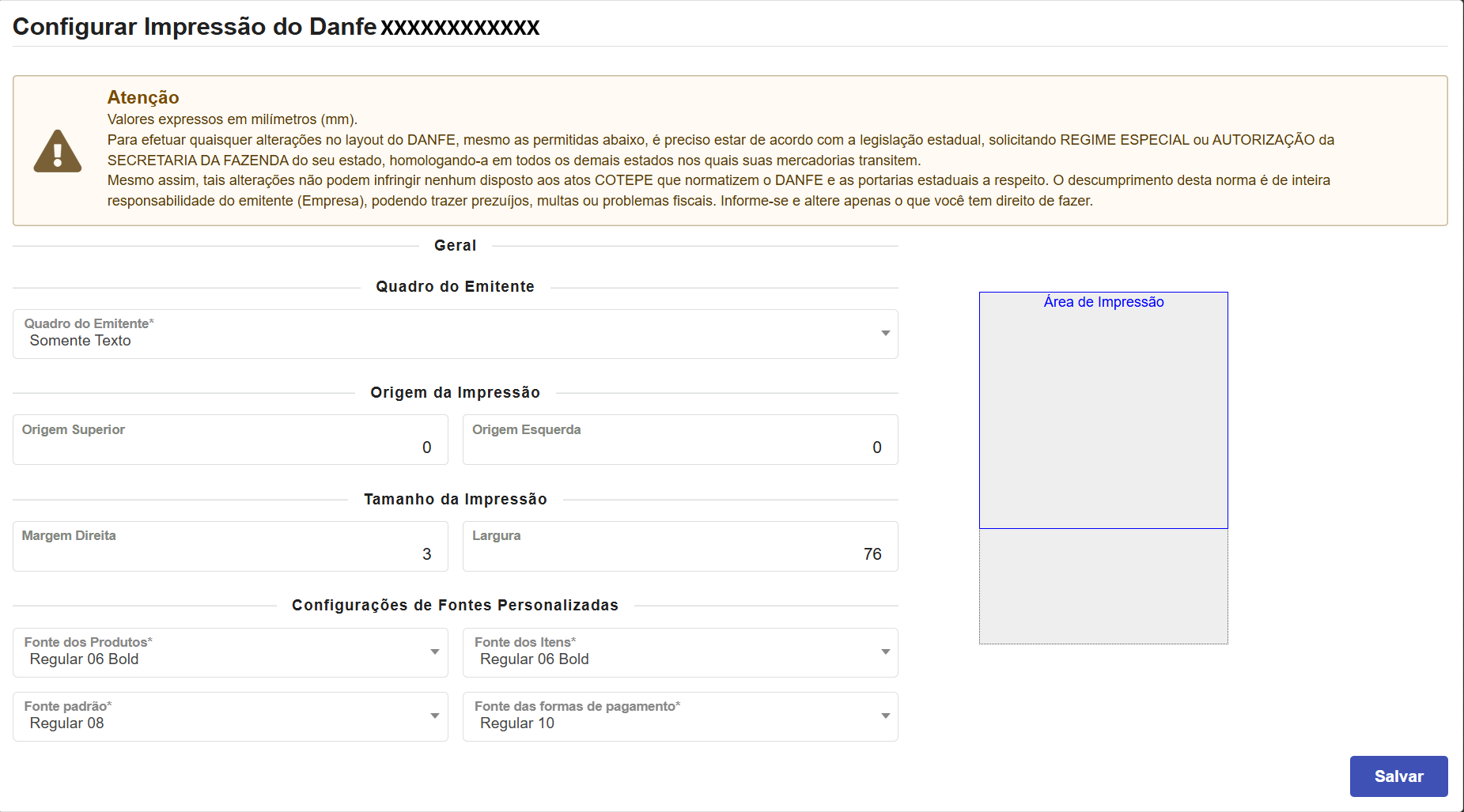Click the Origem da Impressão section title

[x=455, y=393]
